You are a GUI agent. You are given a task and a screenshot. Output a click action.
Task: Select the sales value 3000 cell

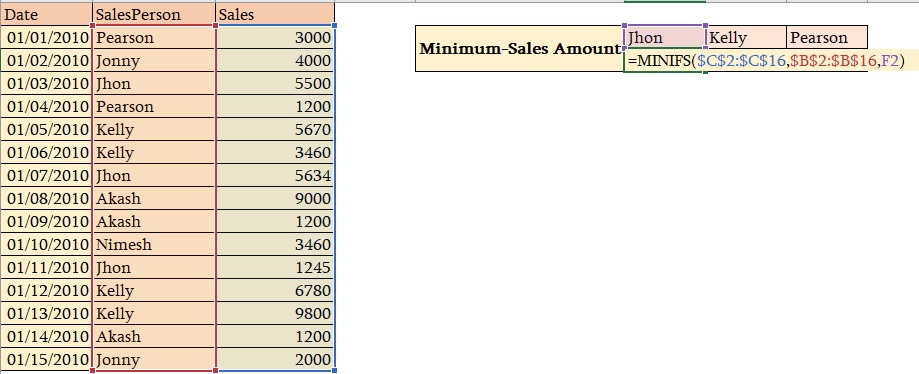tap(275, 38)
